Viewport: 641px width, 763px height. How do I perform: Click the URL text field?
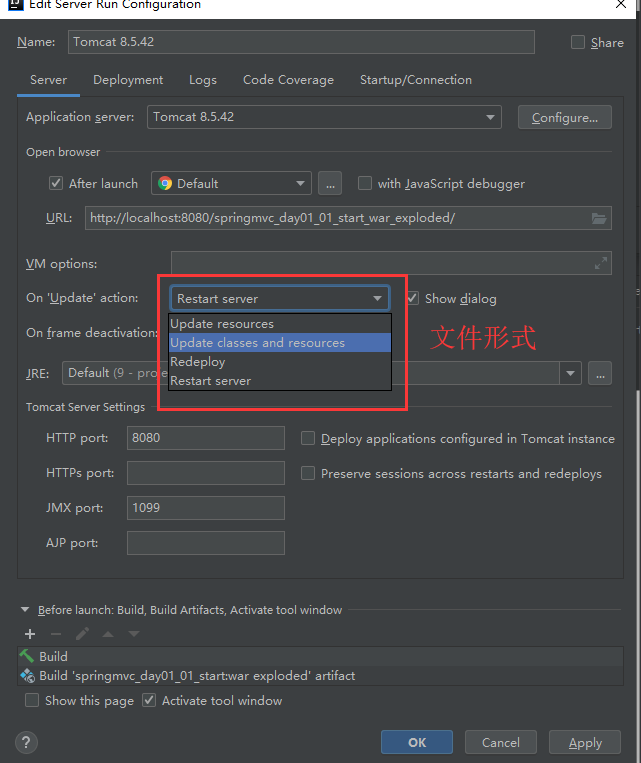(348, 218)
